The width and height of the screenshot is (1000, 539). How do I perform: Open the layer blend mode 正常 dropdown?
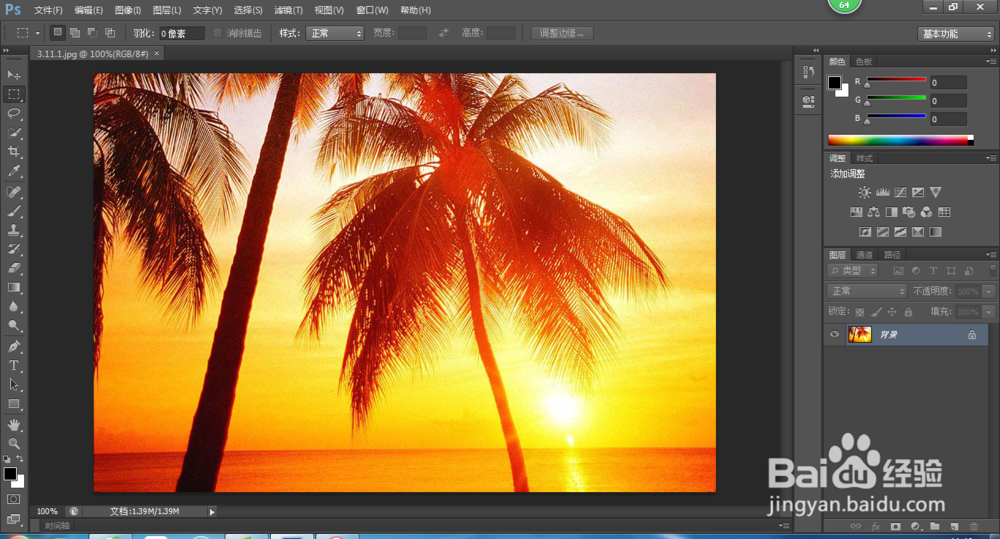tap(867, 291)
